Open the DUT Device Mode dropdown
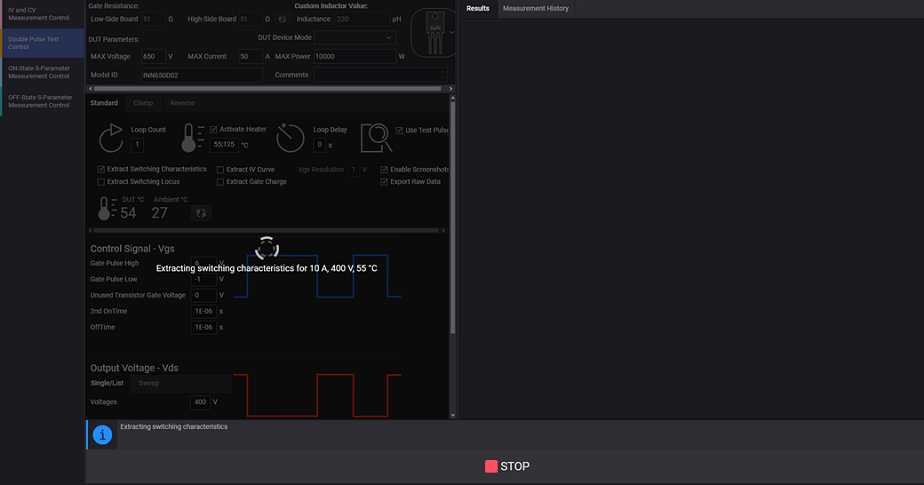Screen dimensions: 924x485 (355, 38)
